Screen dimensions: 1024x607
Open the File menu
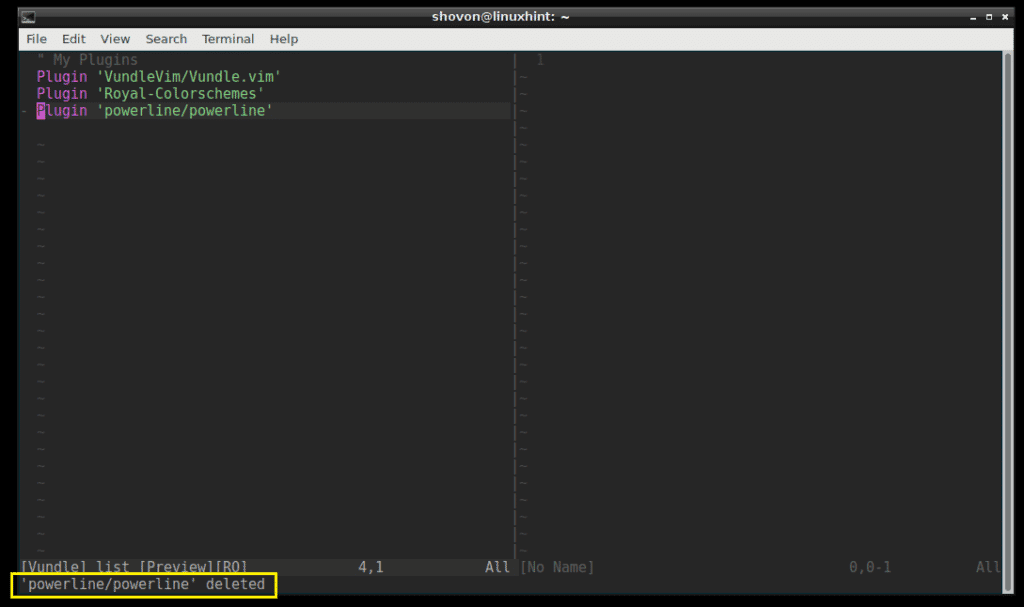coord(36,39)
